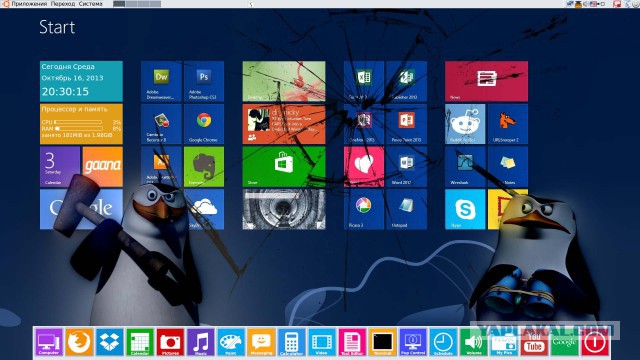Open the Notepad tile
Image resolution: width=640 pixels, height=360 pixels.
click(x=407, y=209)
